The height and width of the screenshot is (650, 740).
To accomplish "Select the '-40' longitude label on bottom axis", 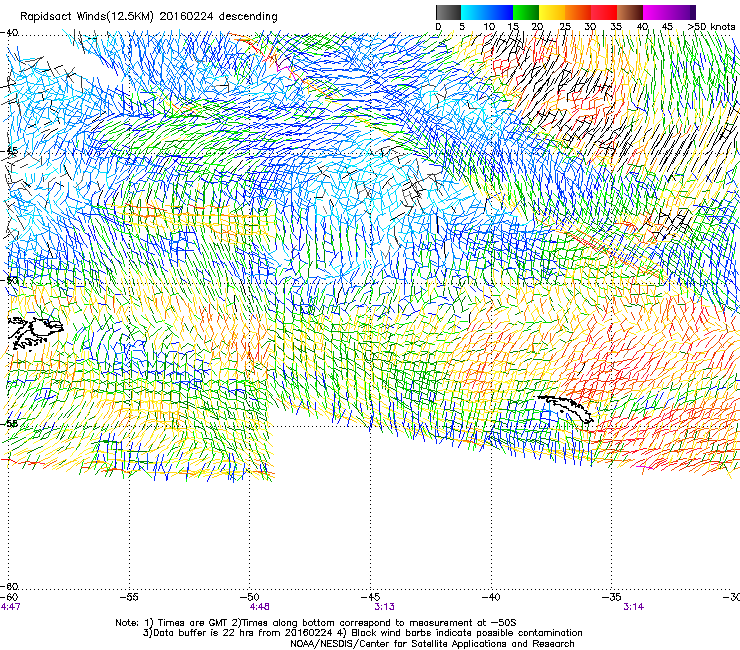I will click(491, 597).
